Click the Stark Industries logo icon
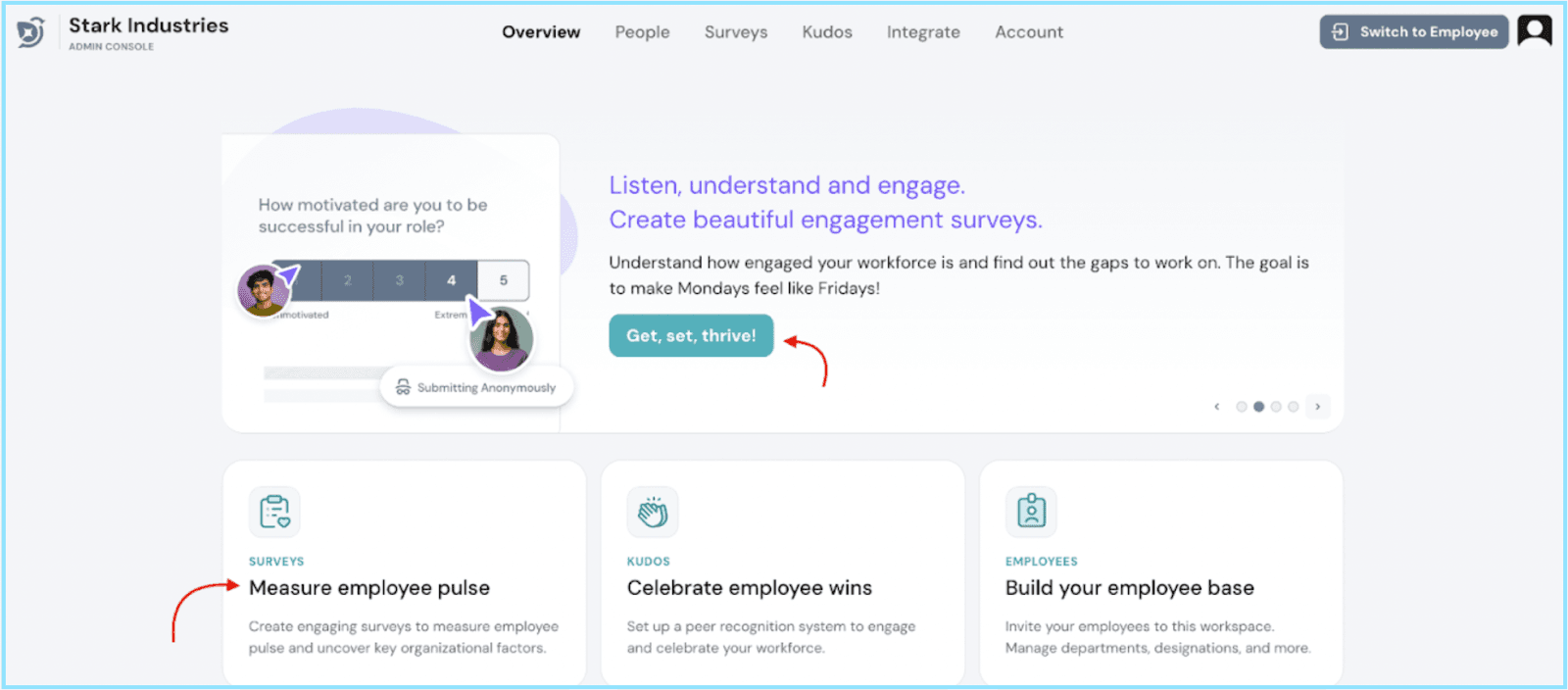The image size is (1568, 690). [30, 32]
